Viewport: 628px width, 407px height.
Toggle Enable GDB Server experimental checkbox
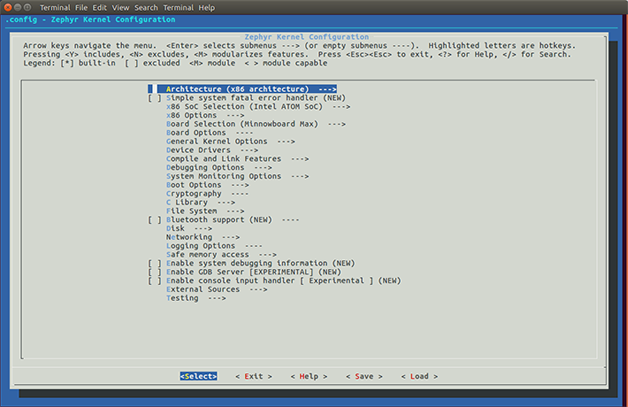[x=155, y=272]
